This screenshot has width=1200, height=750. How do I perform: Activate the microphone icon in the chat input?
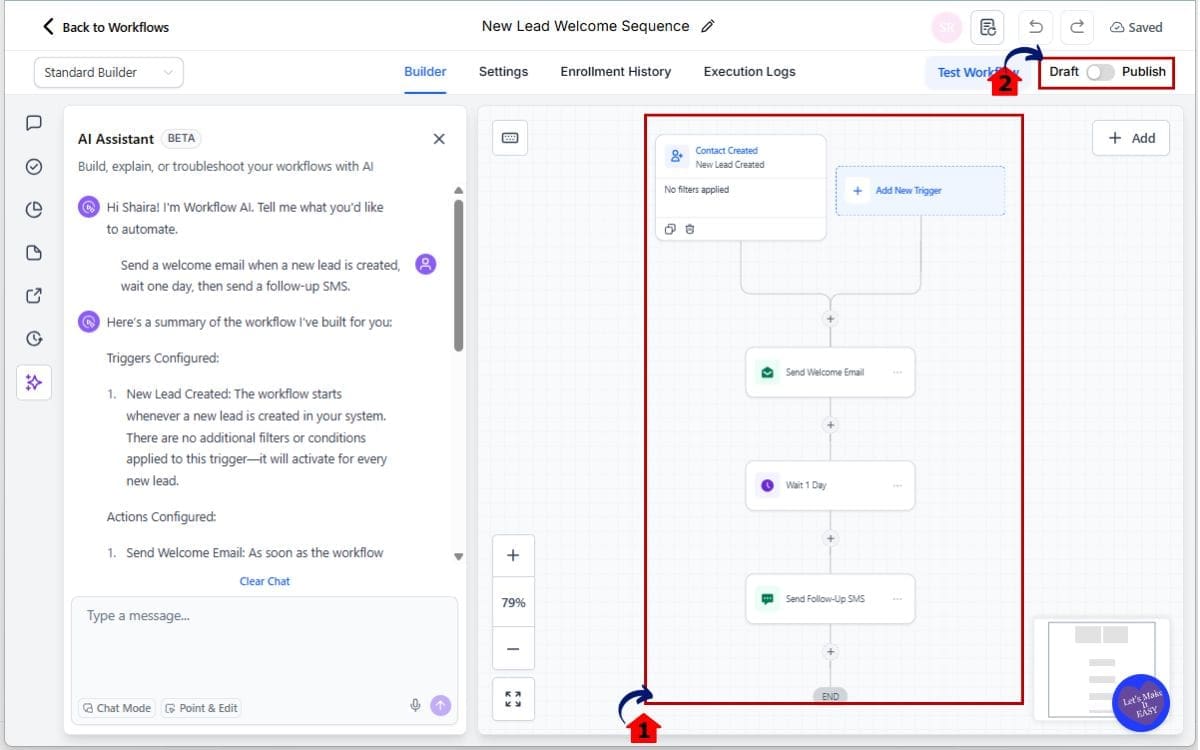click(x=415, y=705)
